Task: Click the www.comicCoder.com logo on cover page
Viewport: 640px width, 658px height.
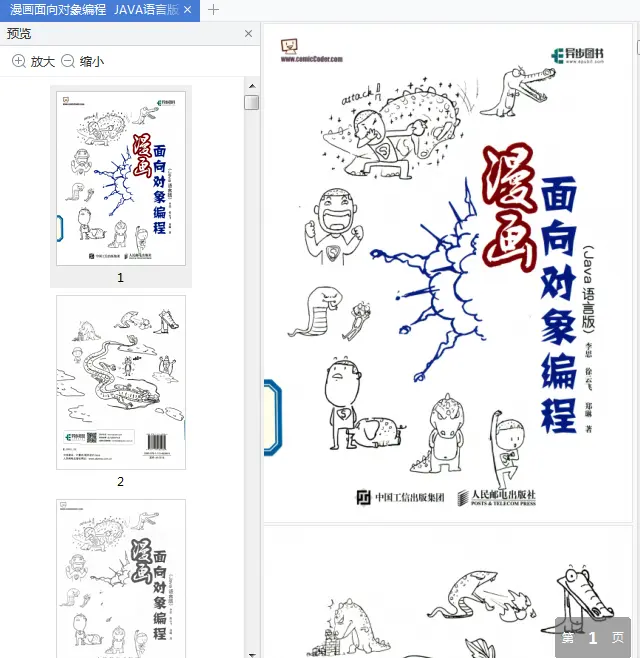Action: [x=311, y=51]
